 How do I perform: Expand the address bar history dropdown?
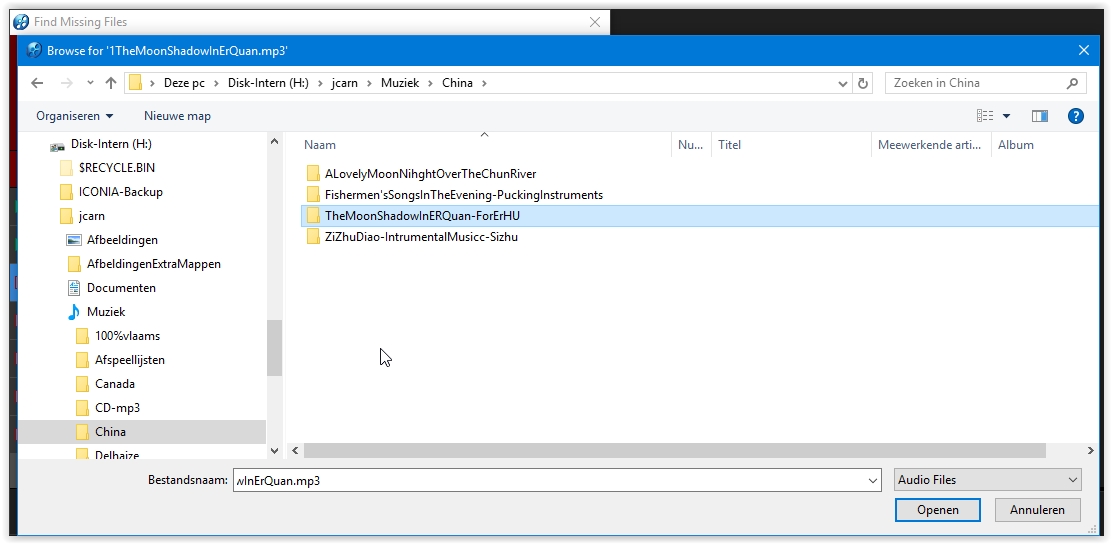click(x=843, y=83)
